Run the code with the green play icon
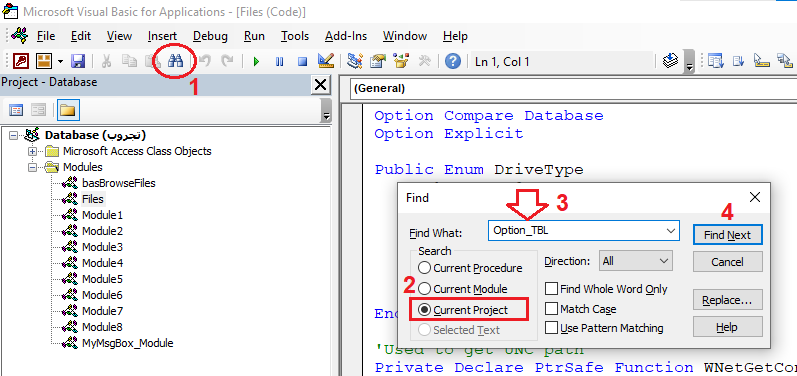Screen dimensions: 797x376 point(256,62)
